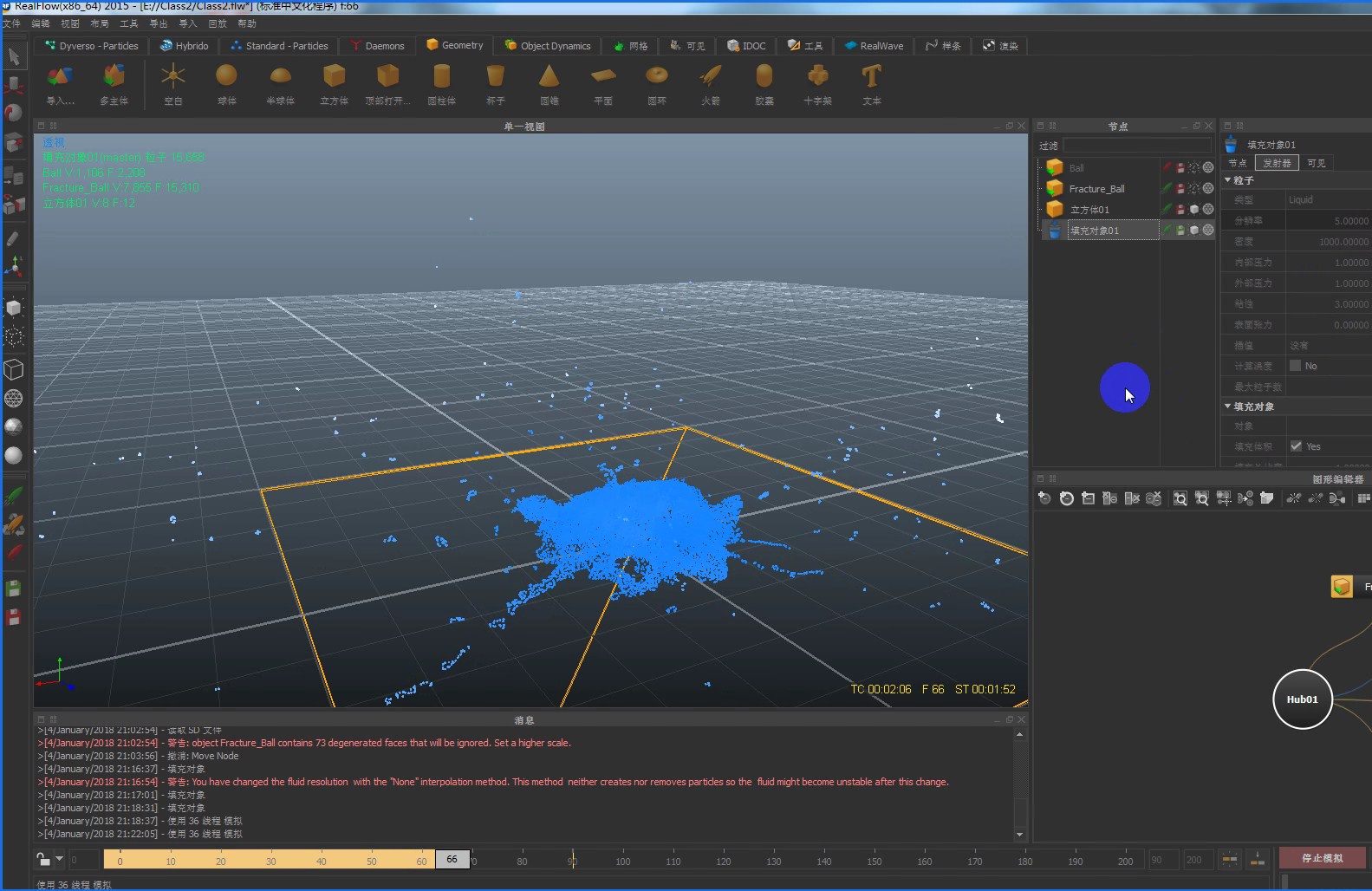Switch to the 节点 properties tab
1372x891 pixels.
(1238, 163)
